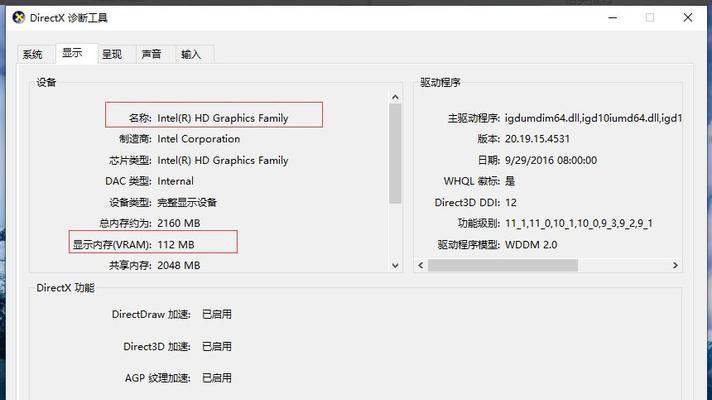Click the DAC type value Internal

[x=175, y=181]
